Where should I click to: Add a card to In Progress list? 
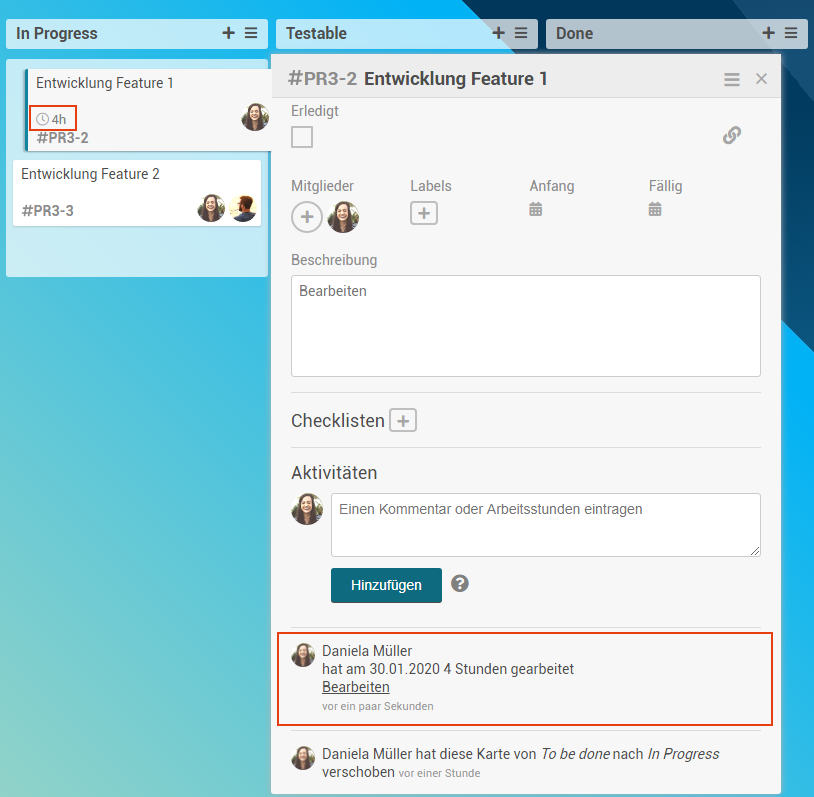[228, 33]
